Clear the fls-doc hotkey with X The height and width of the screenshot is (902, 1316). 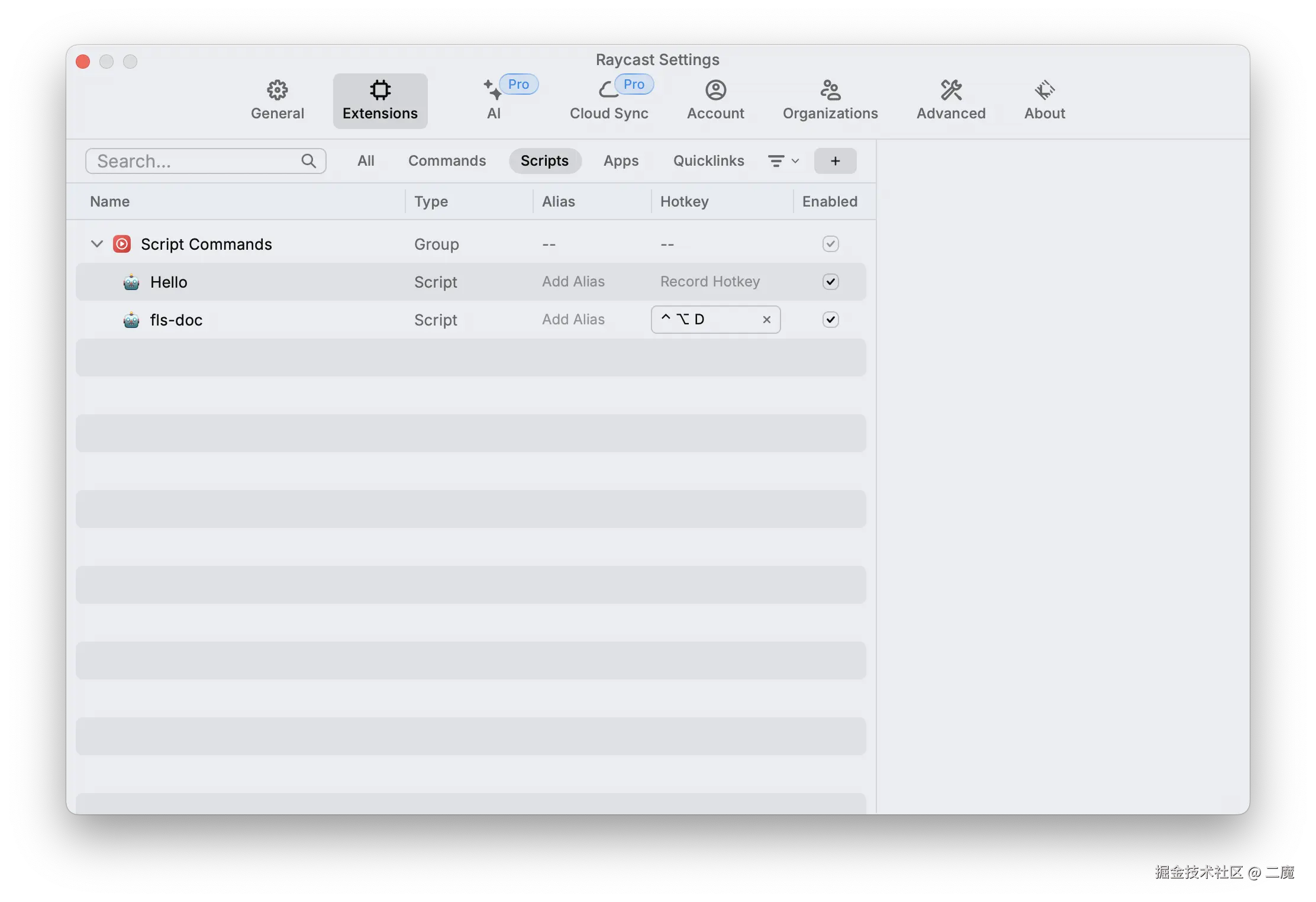[x=766, y=320]
